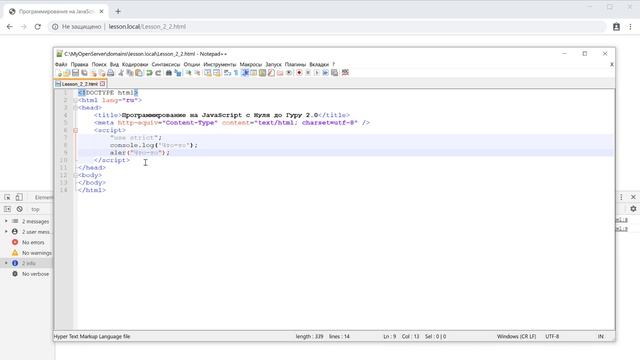Open Chrome's three-dot menu
640x360 pixels.
click(630, 27)
